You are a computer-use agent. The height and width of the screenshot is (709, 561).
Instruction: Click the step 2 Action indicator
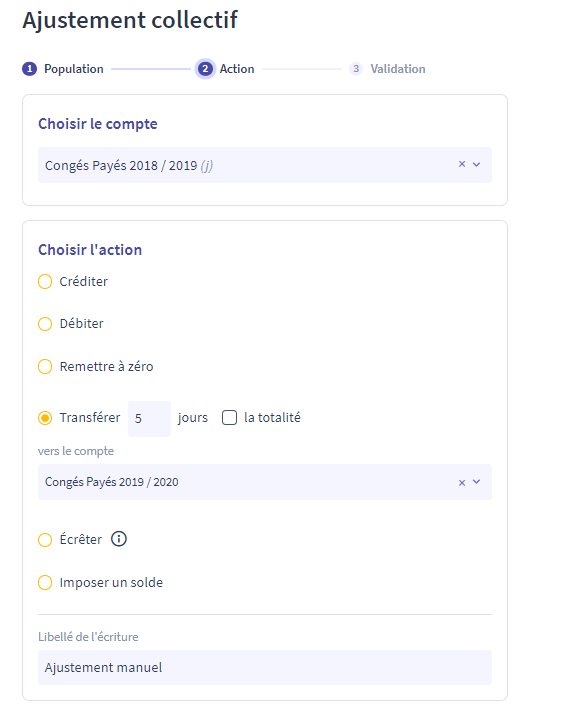point(205,69)
